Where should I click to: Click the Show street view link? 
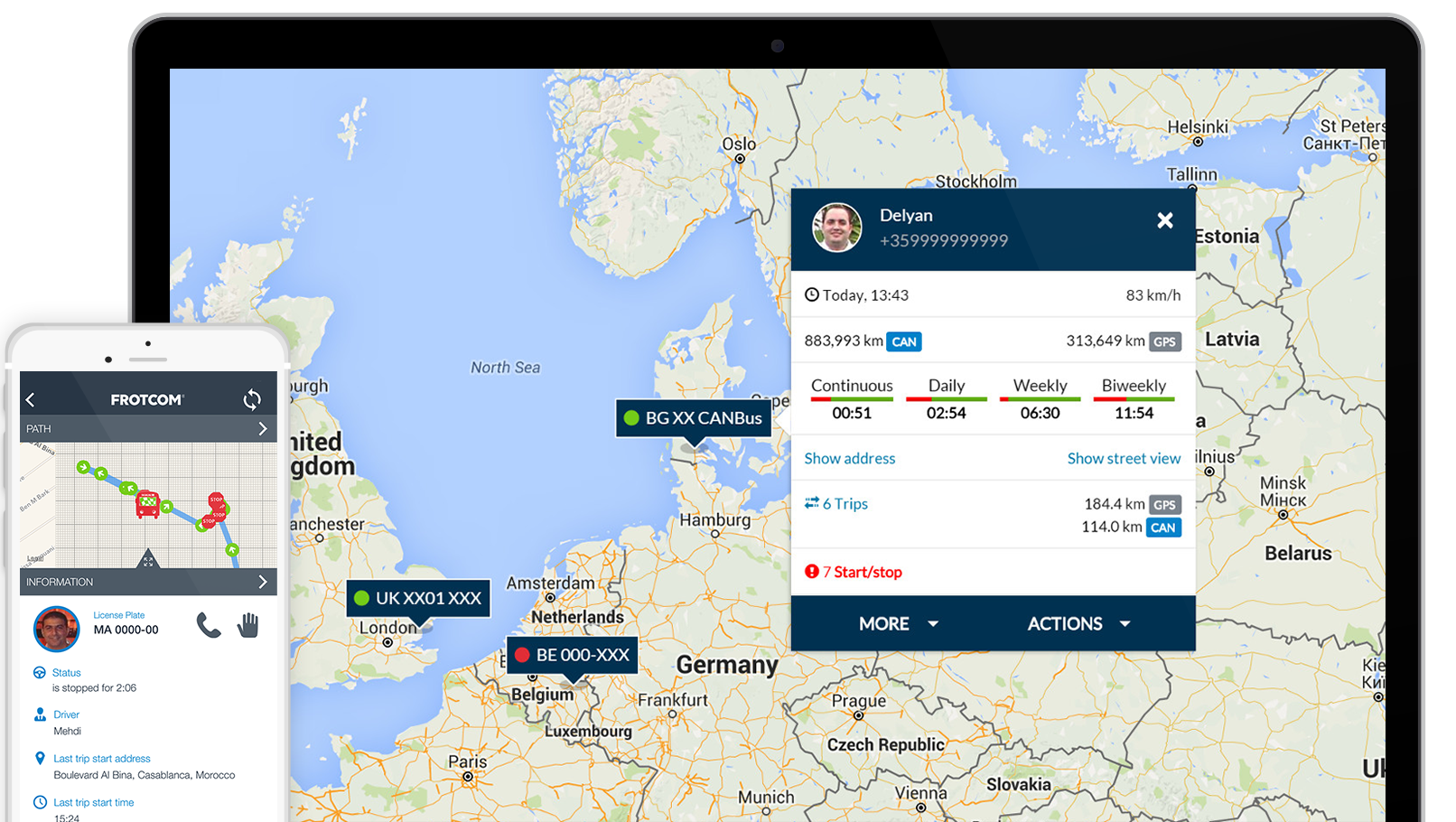(1124, 459)
